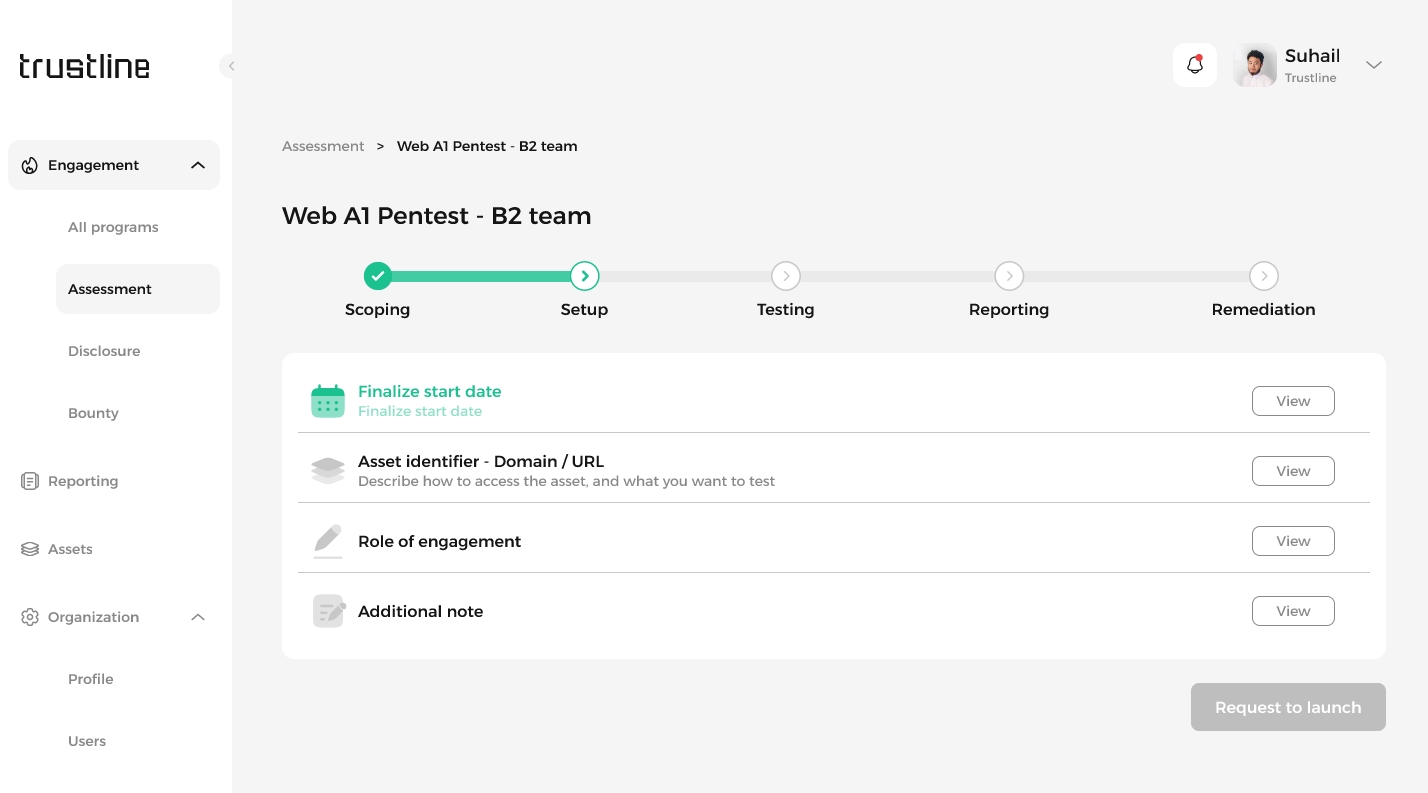Collapse the sidebar using the arrow handle
Viewport: 1428px width, 793px height.
coord(230,66)
